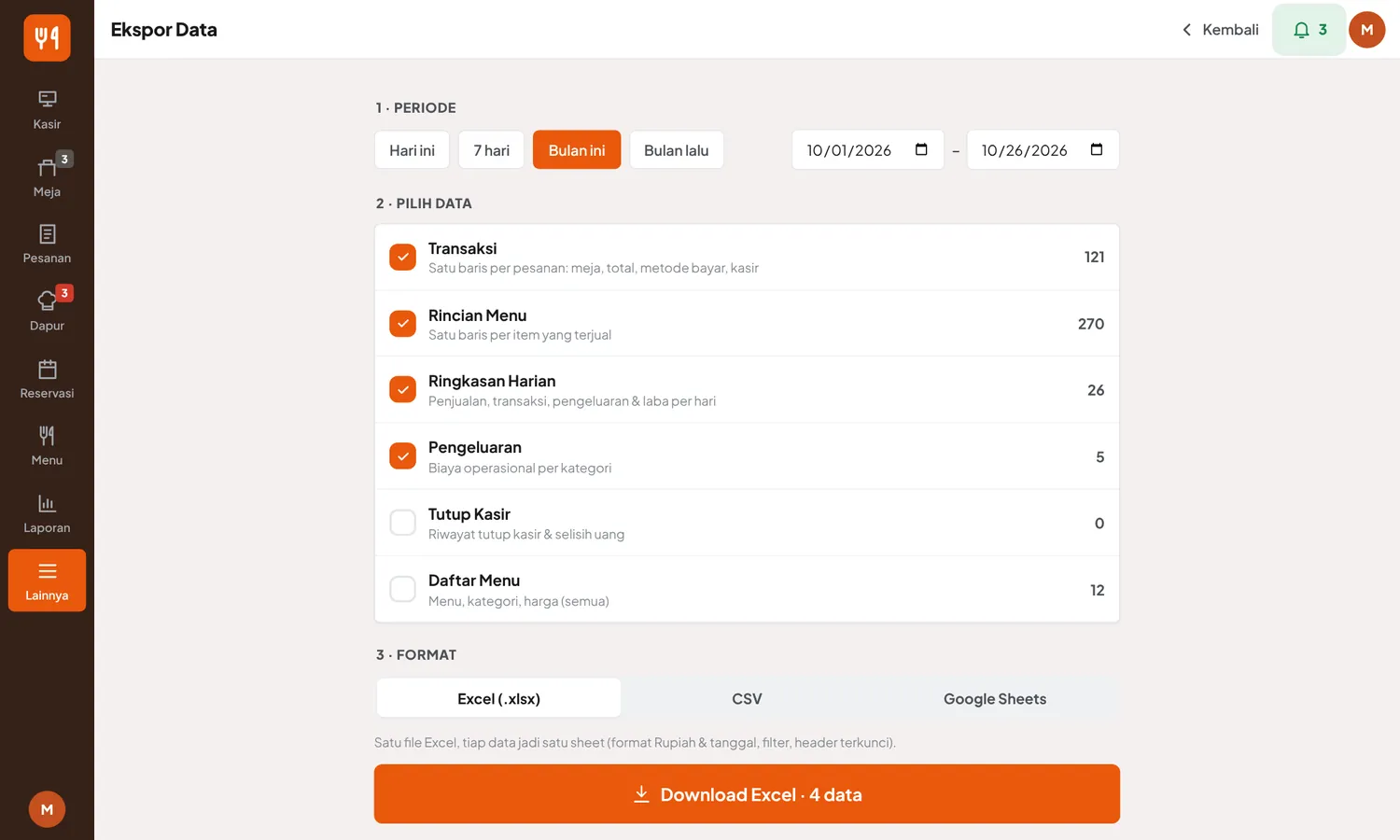Uncheck the Pengeluaran checkbox

402,456
